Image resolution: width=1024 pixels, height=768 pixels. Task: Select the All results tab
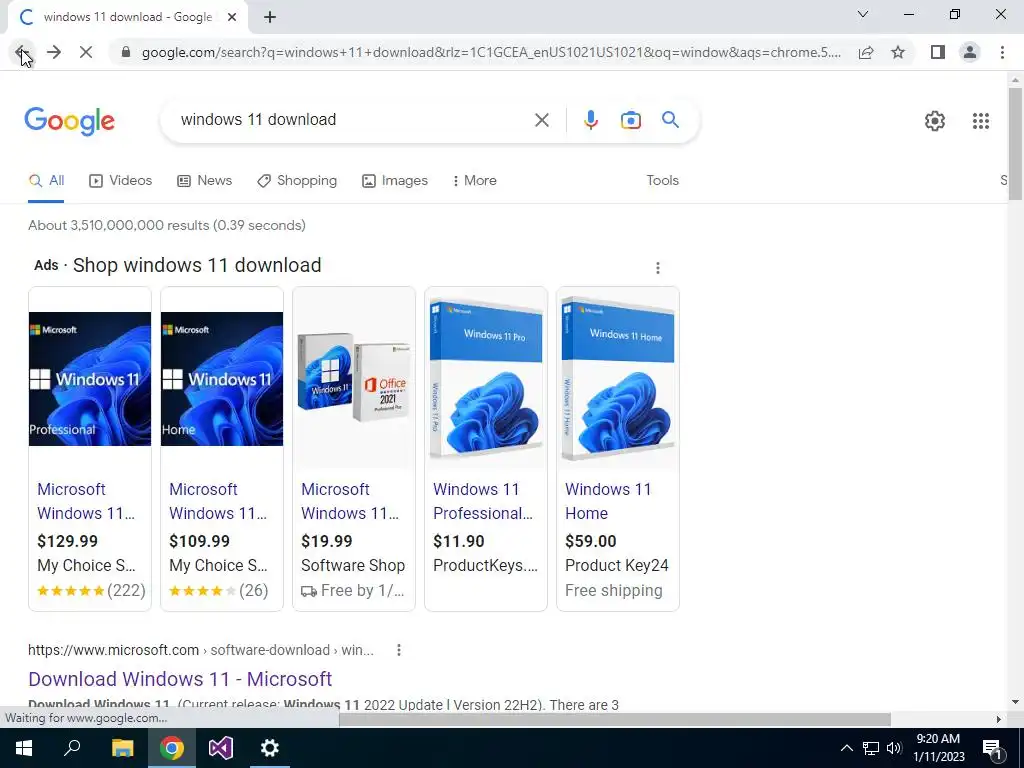tap(46, 181)
